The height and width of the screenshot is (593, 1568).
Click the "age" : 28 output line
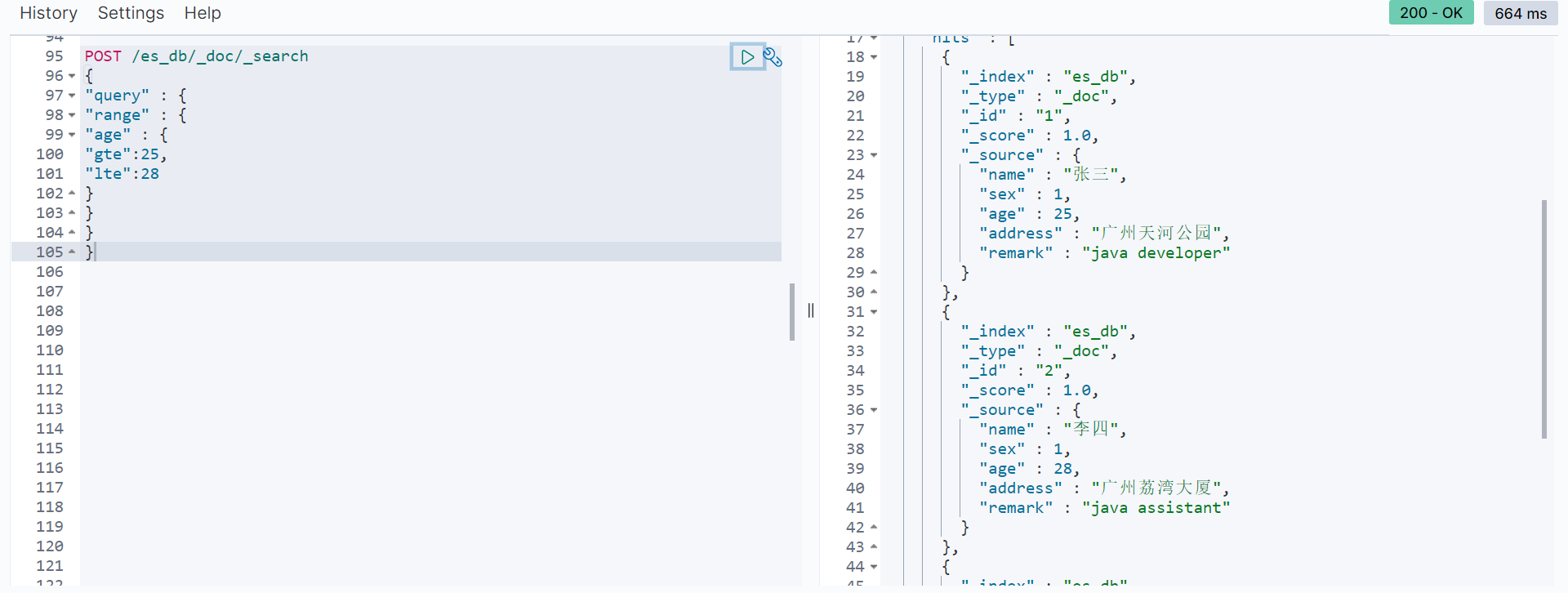click(1029, 469)
